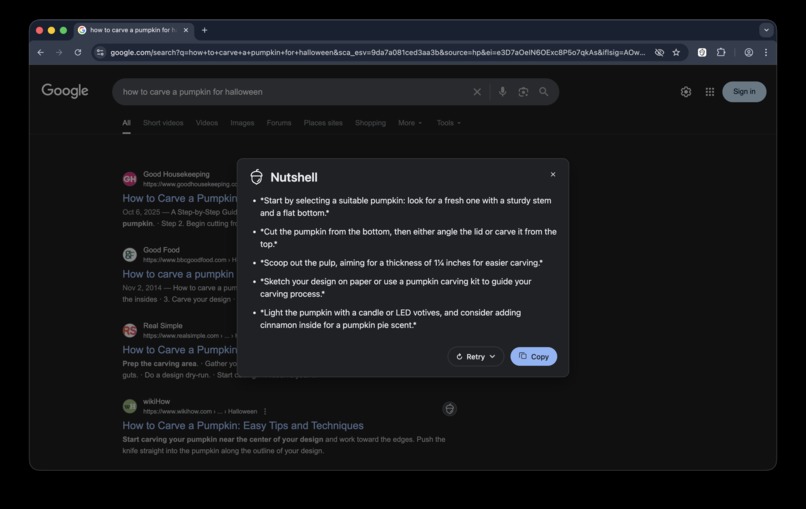Click the Nutshell acorn logo
The height and width of the screenshot is (509, 806).
click(257, 177)
